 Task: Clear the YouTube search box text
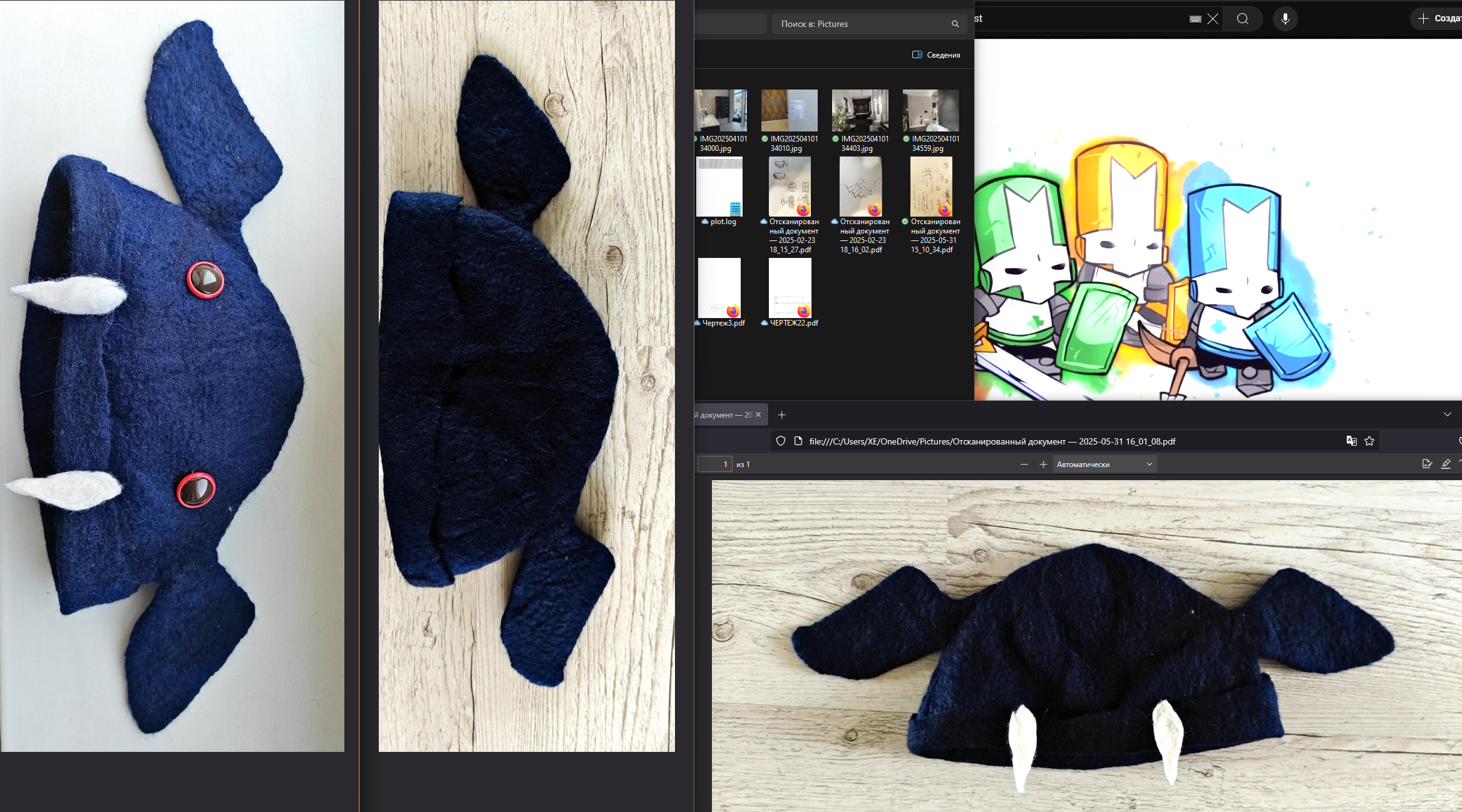tap(1213, 19)
